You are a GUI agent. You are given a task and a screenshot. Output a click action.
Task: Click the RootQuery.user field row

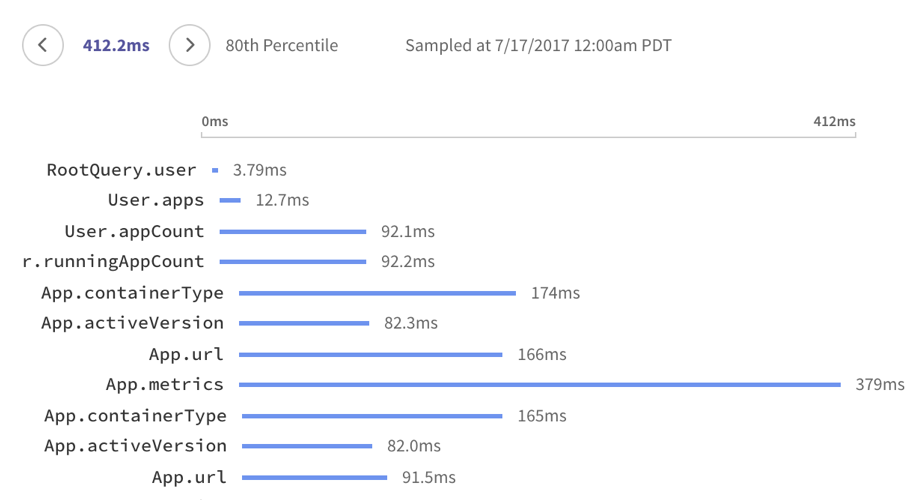(x=167, y=170)
